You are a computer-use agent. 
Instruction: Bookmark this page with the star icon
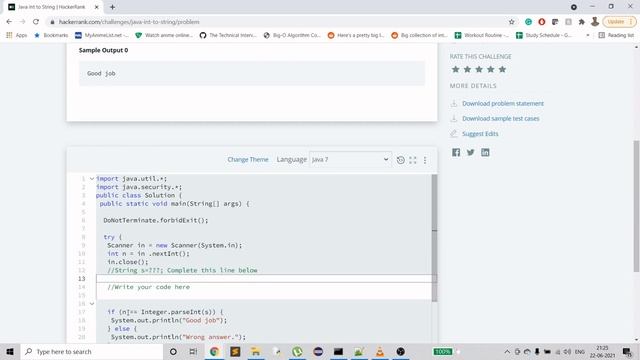[x=511, y=22]
